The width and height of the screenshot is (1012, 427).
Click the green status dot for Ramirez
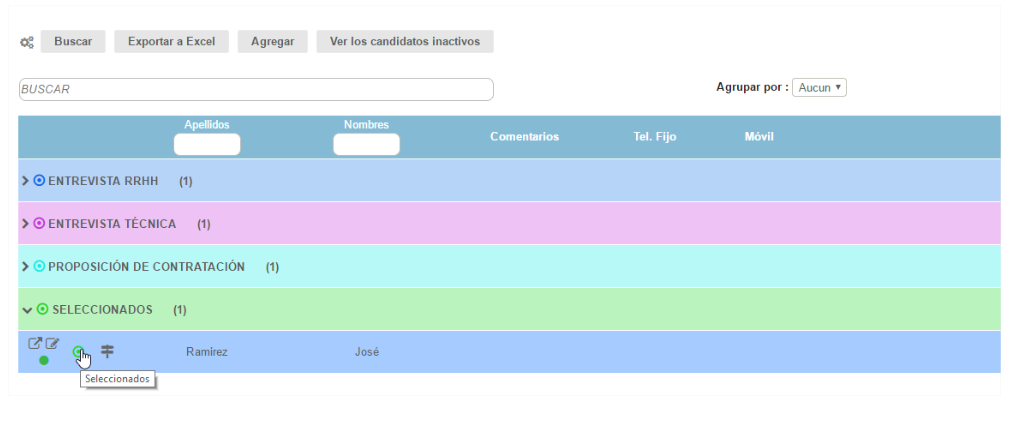[44, 360]
